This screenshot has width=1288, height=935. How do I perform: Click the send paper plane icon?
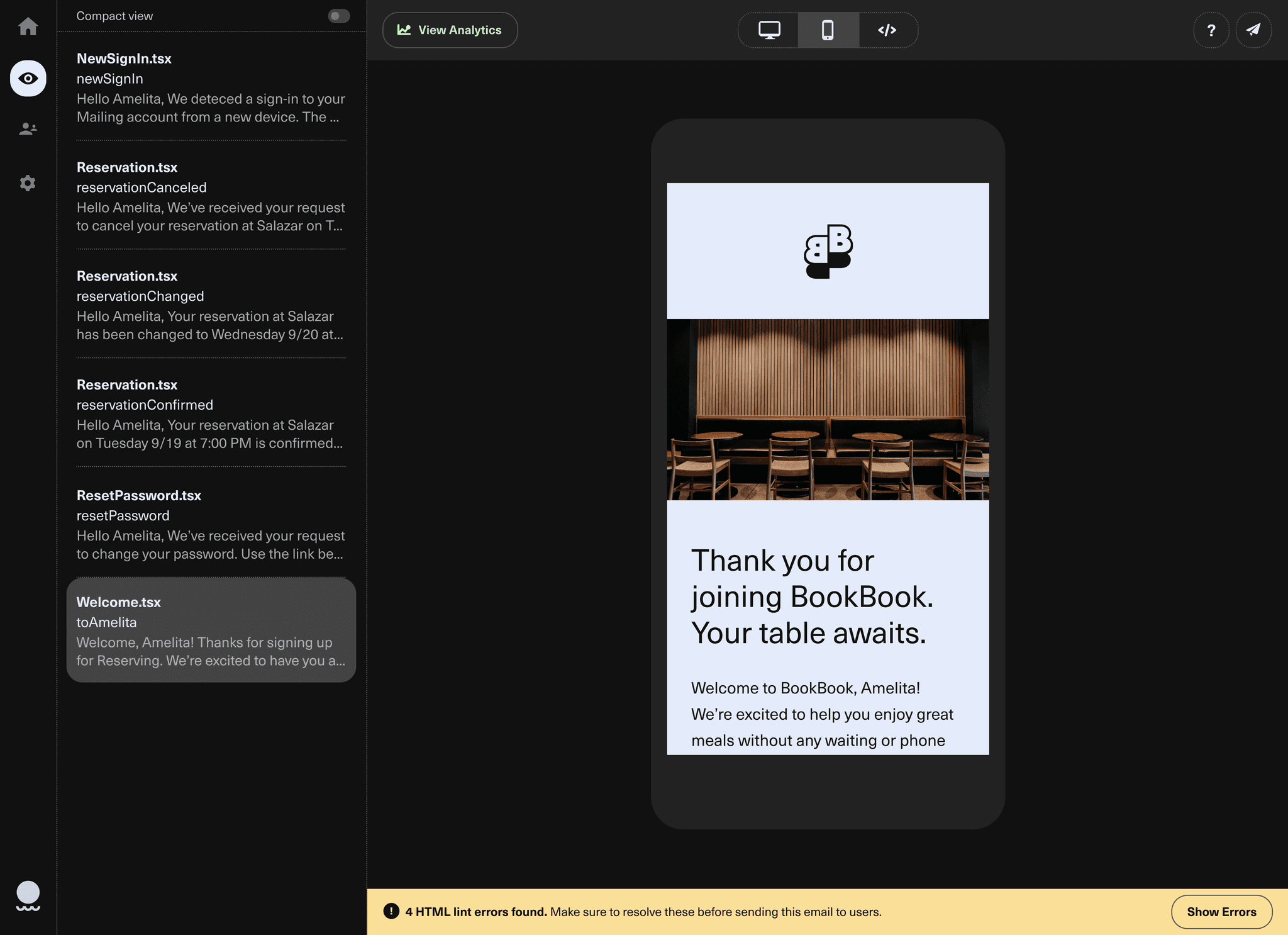[x=1253, y=30]
